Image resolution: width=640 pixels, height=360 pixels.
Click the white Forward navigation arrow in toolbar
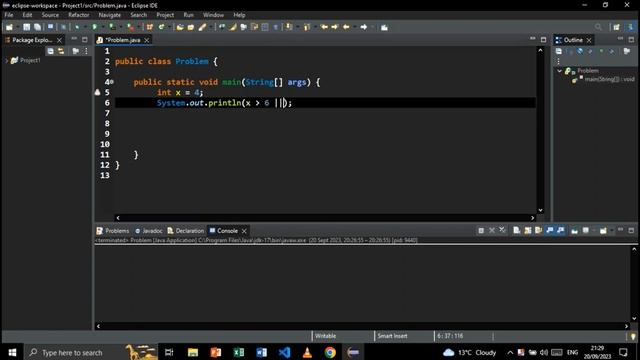click(x=363, y=27)
